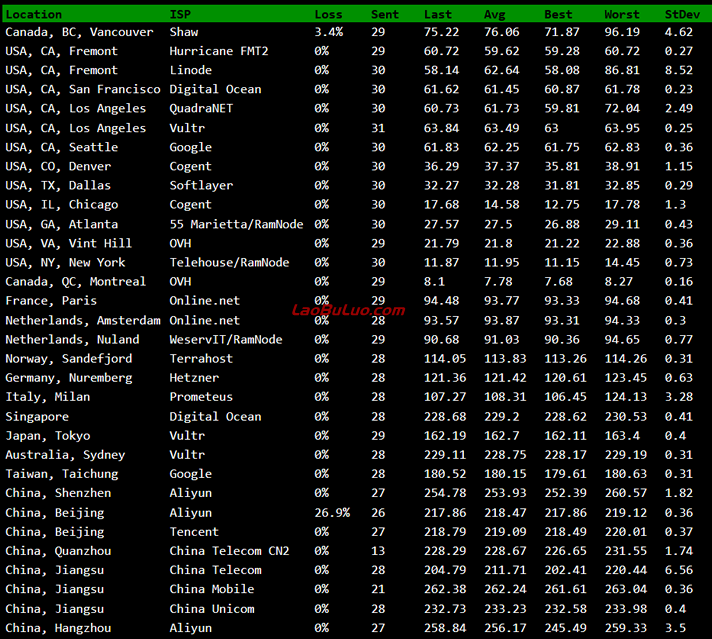Click the Linode ISP entry

pos(191,70)
